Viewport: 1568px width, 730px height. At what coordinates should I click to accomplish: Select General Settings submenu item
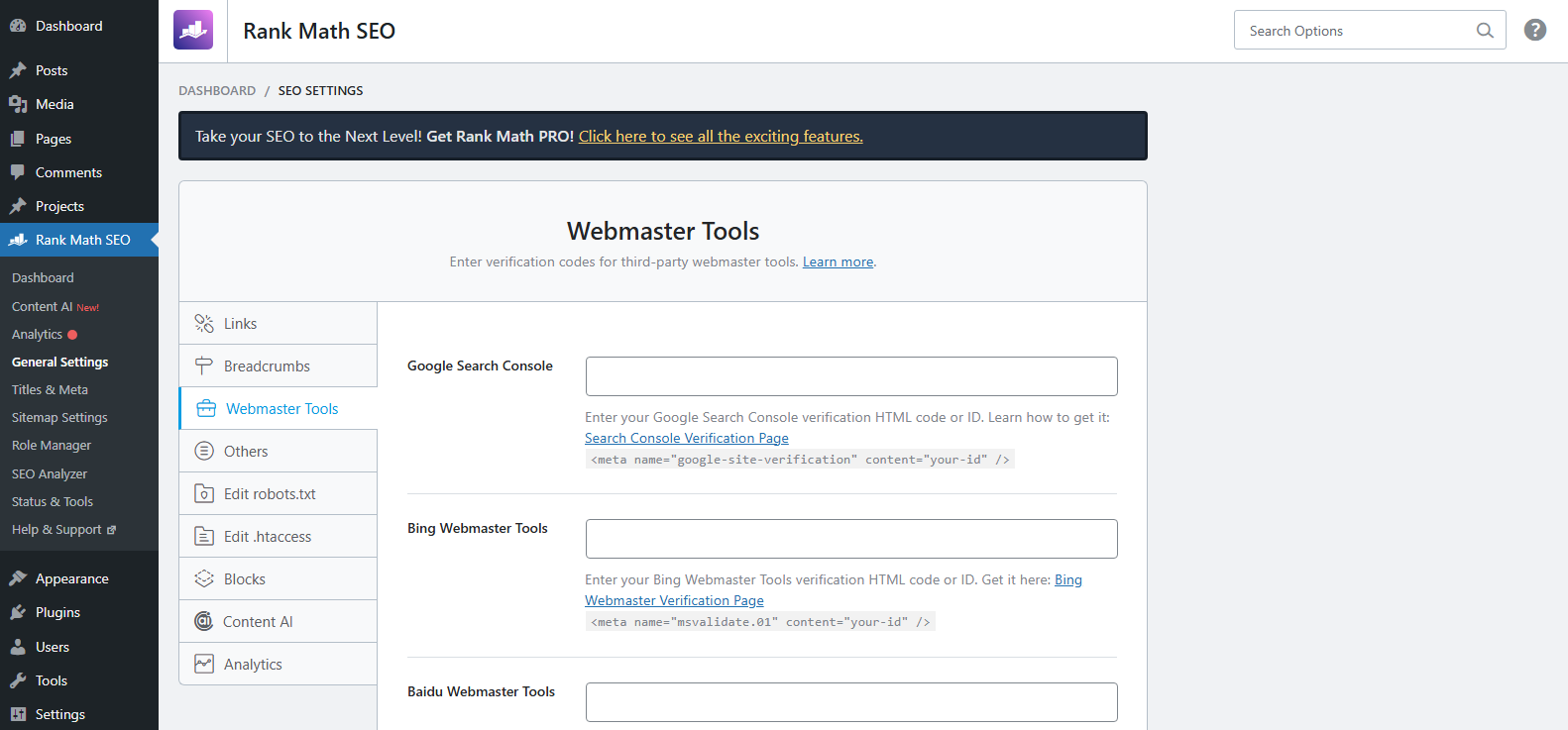(x=60, y=363)
